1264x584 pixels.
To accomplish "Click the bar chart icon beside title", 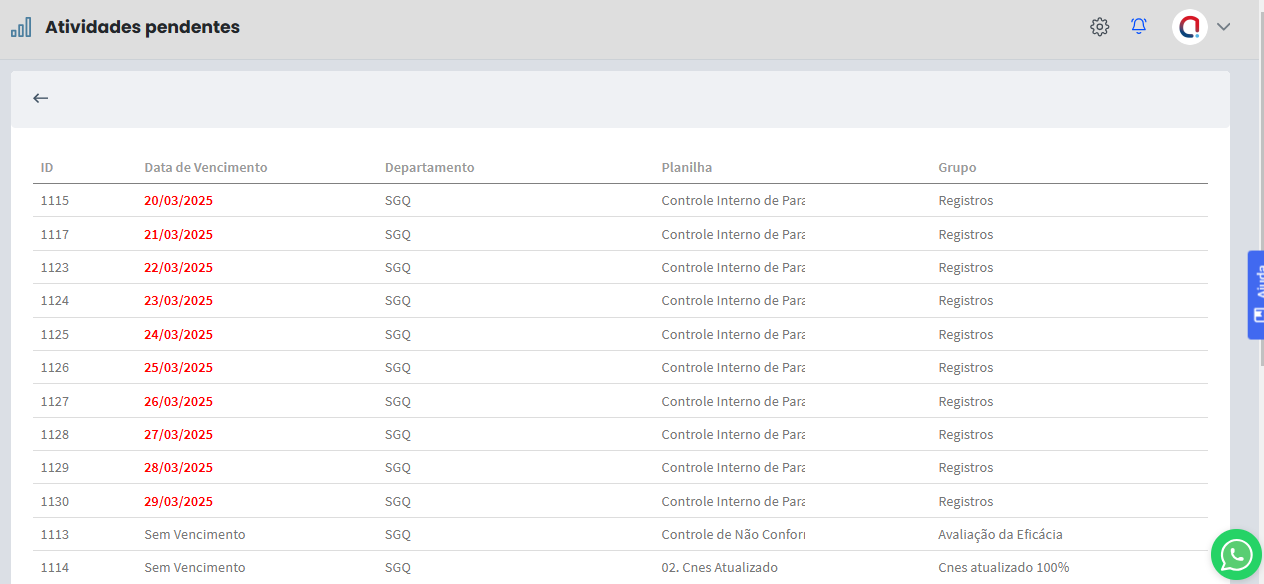I will [x=21, y=27].
